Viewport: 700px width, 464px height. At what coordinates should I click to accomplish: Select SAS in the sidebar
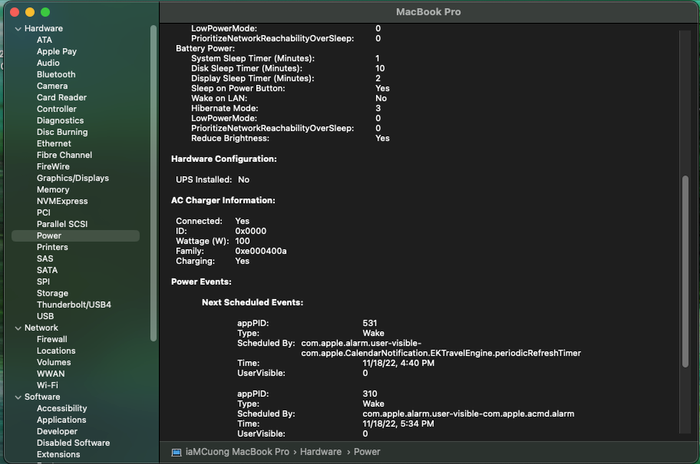[x=45, y=259]
